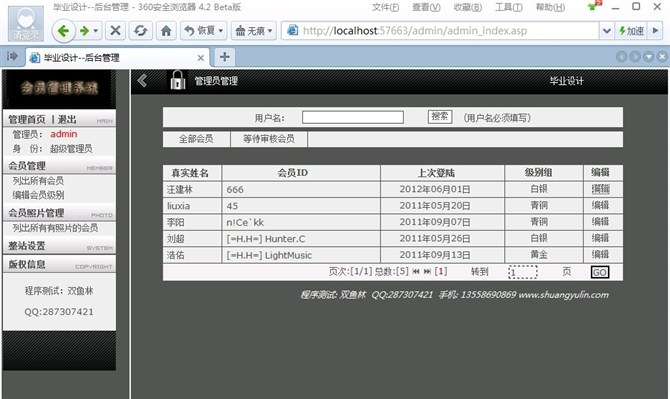Click the 会员管理系统 logo banner
Image resolution: width=670 pixels, height=399 pixels.
coord(59,88)
